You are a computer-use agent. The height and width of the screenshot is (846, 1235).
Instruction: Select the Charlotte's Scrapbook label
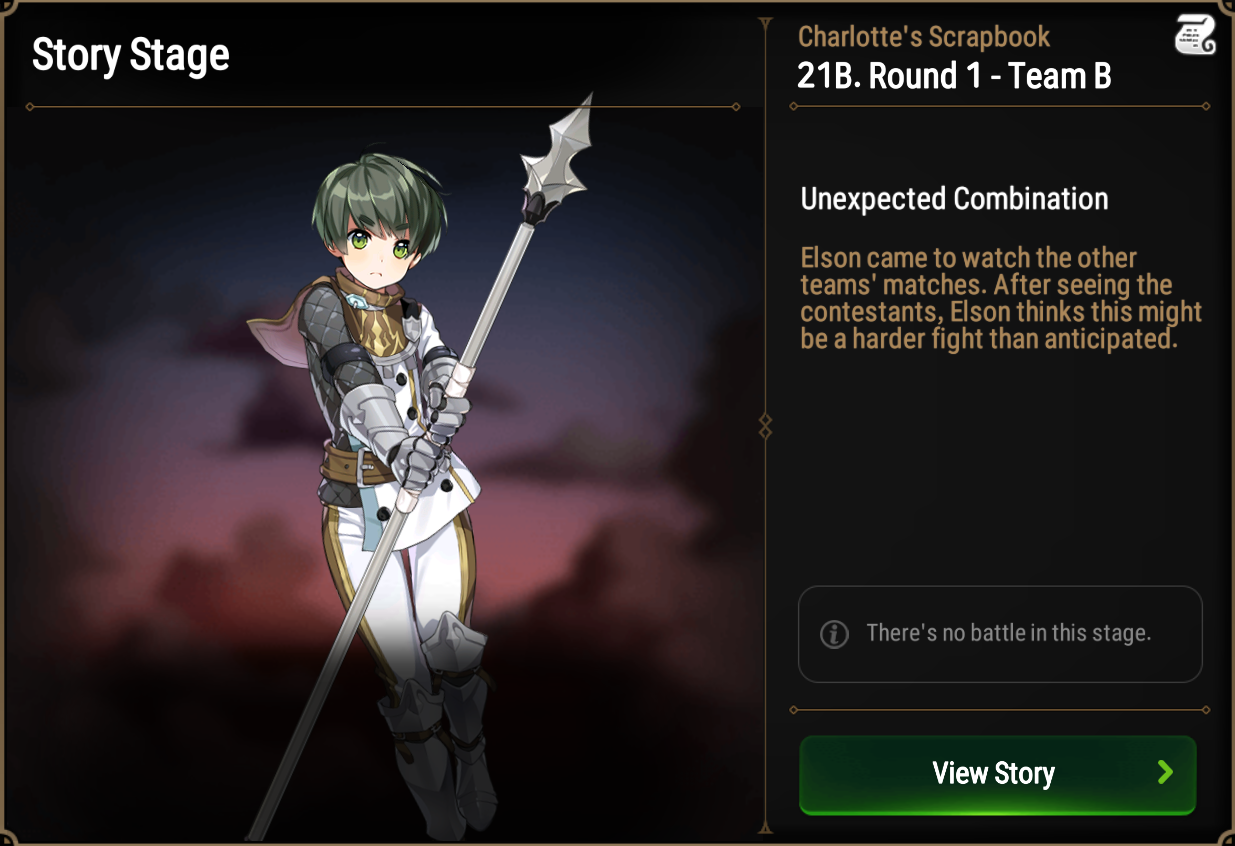[924, 37]
